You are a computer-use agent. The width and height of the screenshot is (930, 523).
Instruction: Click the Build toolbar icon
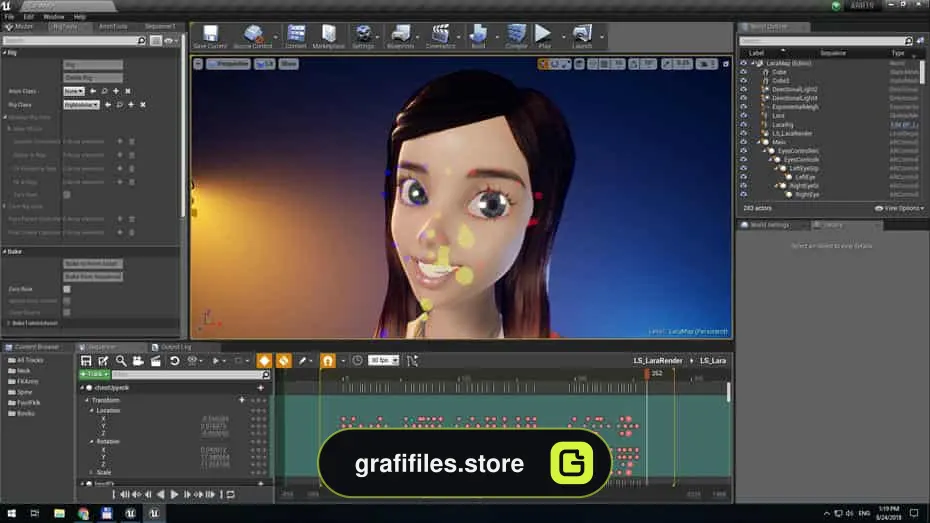pos(478,36)
